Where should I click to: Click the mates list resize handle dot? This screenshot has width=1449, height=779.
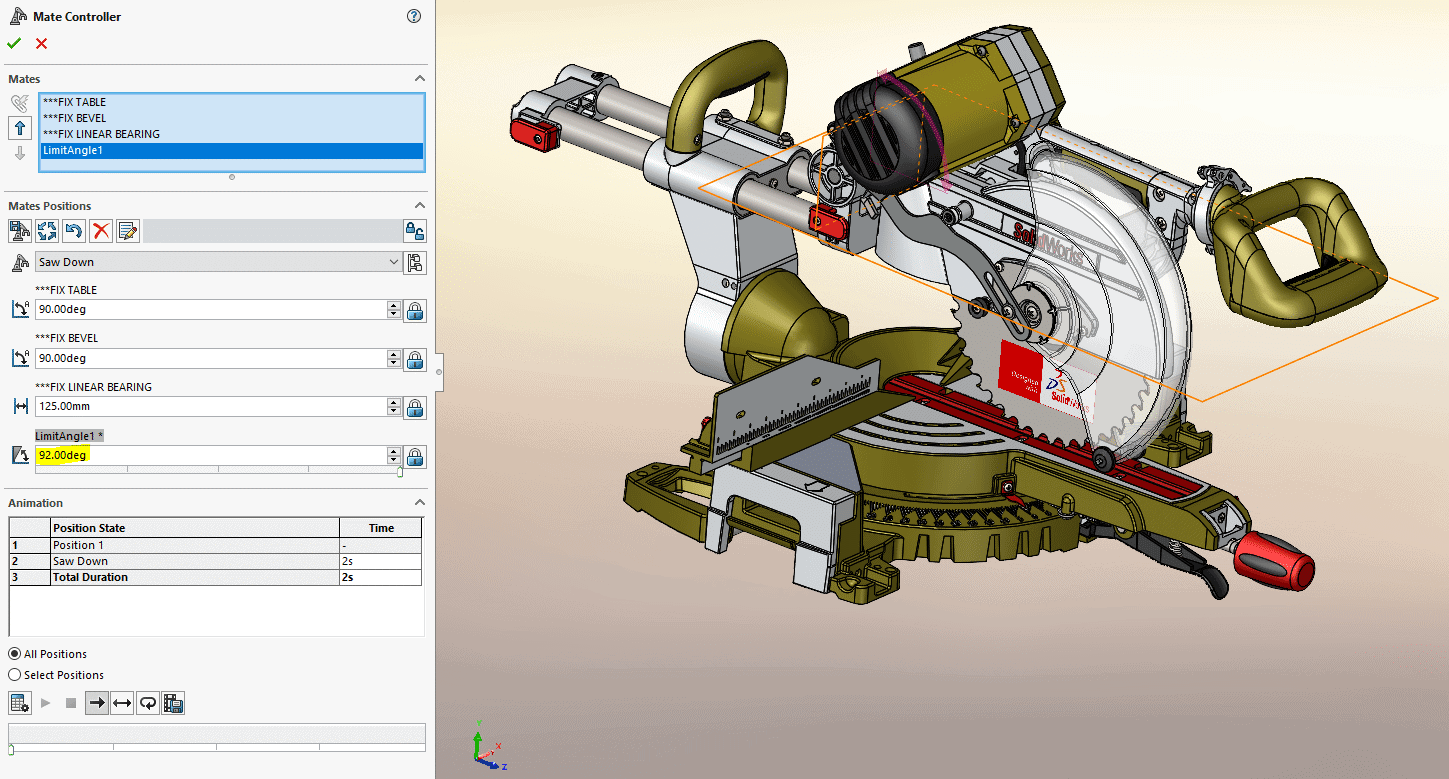coord(232,177)
